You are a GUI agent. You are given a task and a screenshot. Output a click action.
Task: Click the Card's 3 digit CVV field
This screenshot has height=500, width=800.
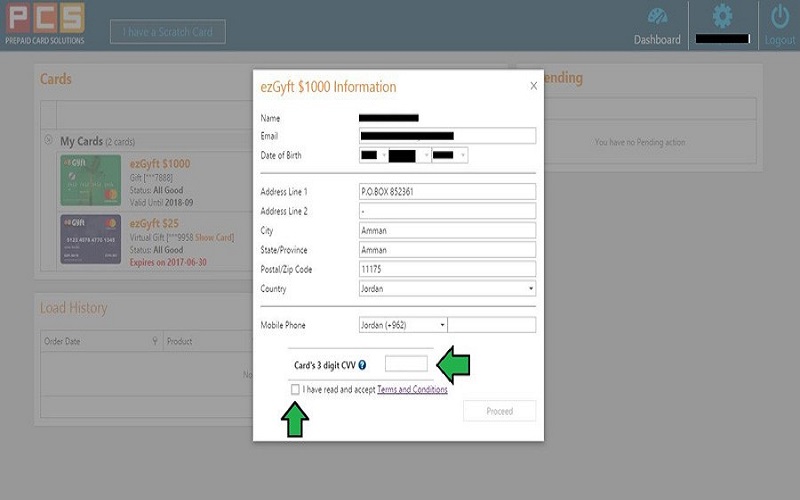pos(406,364)
